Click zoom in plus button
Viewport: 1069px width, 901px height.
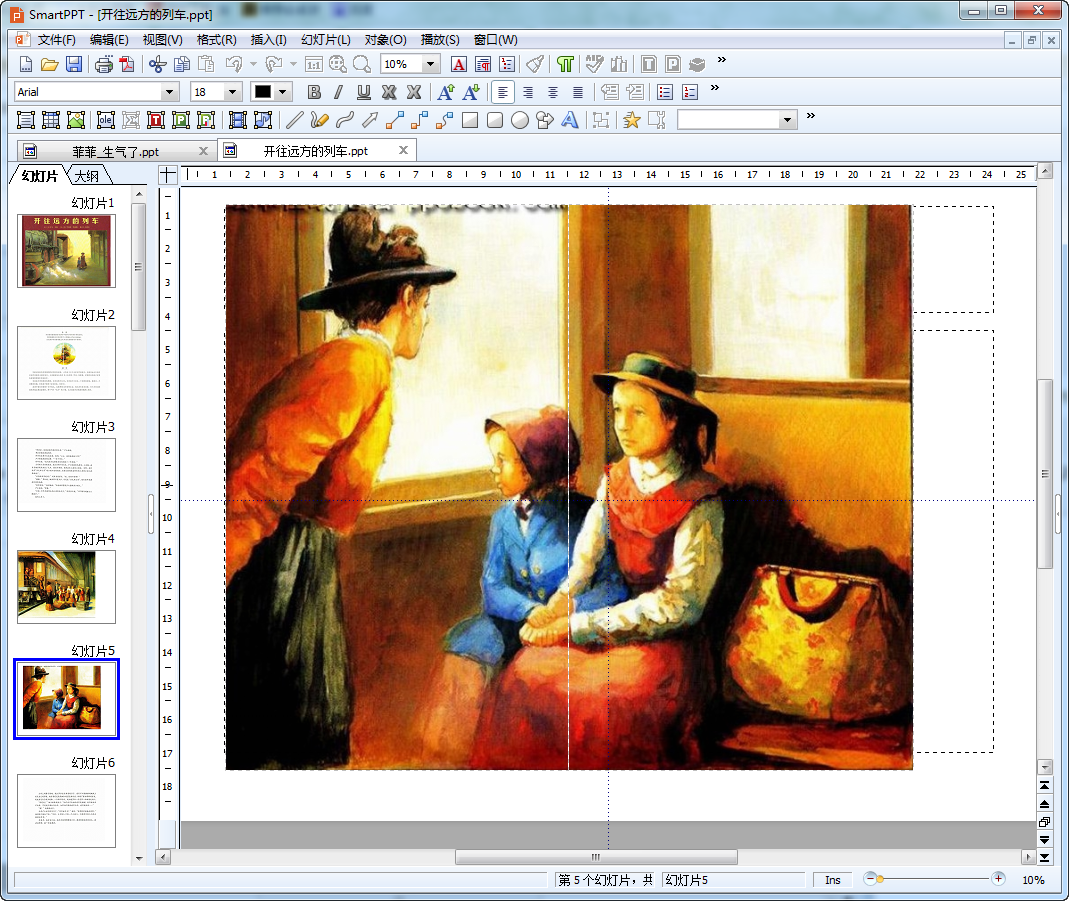tap(998, 879)
